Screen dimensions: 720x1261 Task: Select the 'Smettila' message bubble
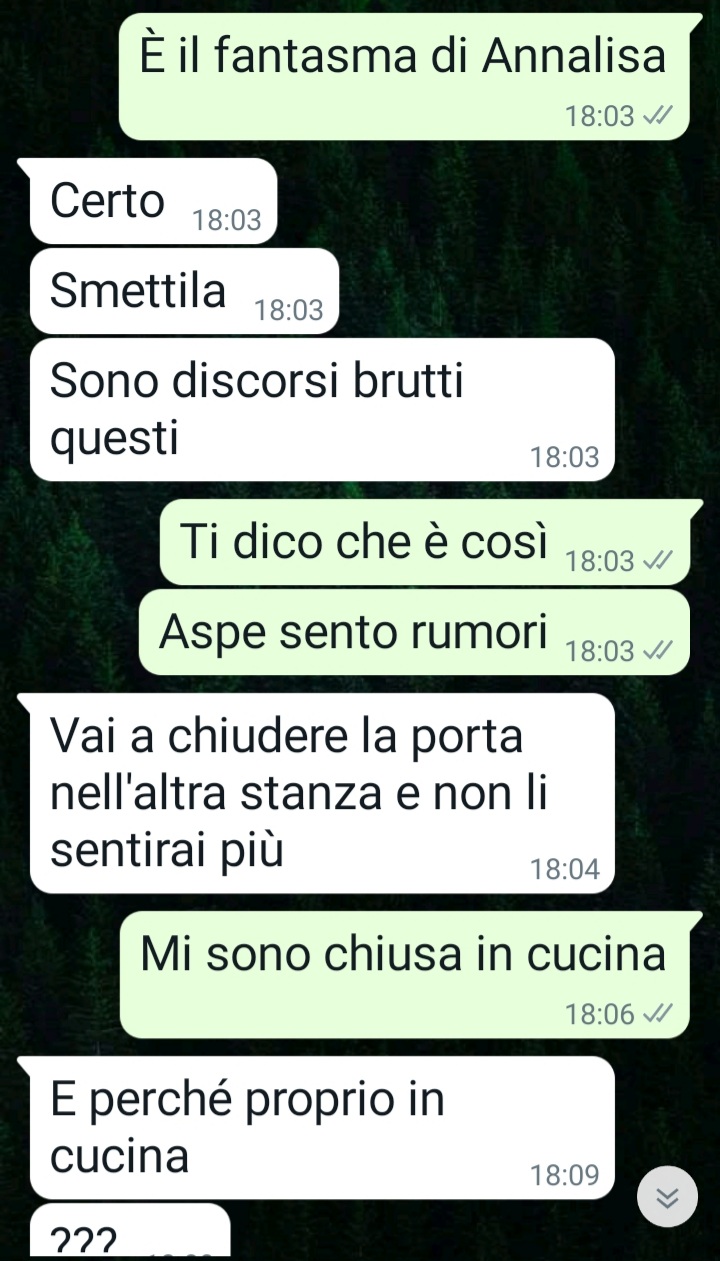(x=185, y=291)
